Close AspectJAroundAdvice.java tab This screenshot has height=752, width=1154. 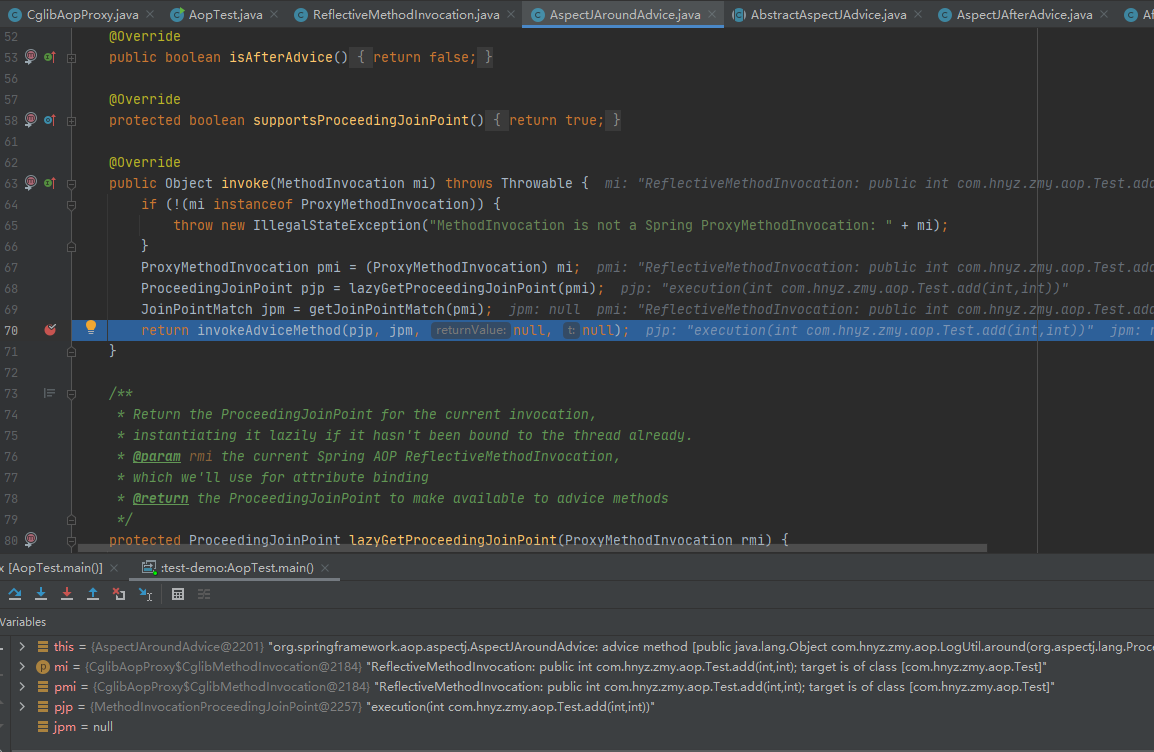(712, 14)
